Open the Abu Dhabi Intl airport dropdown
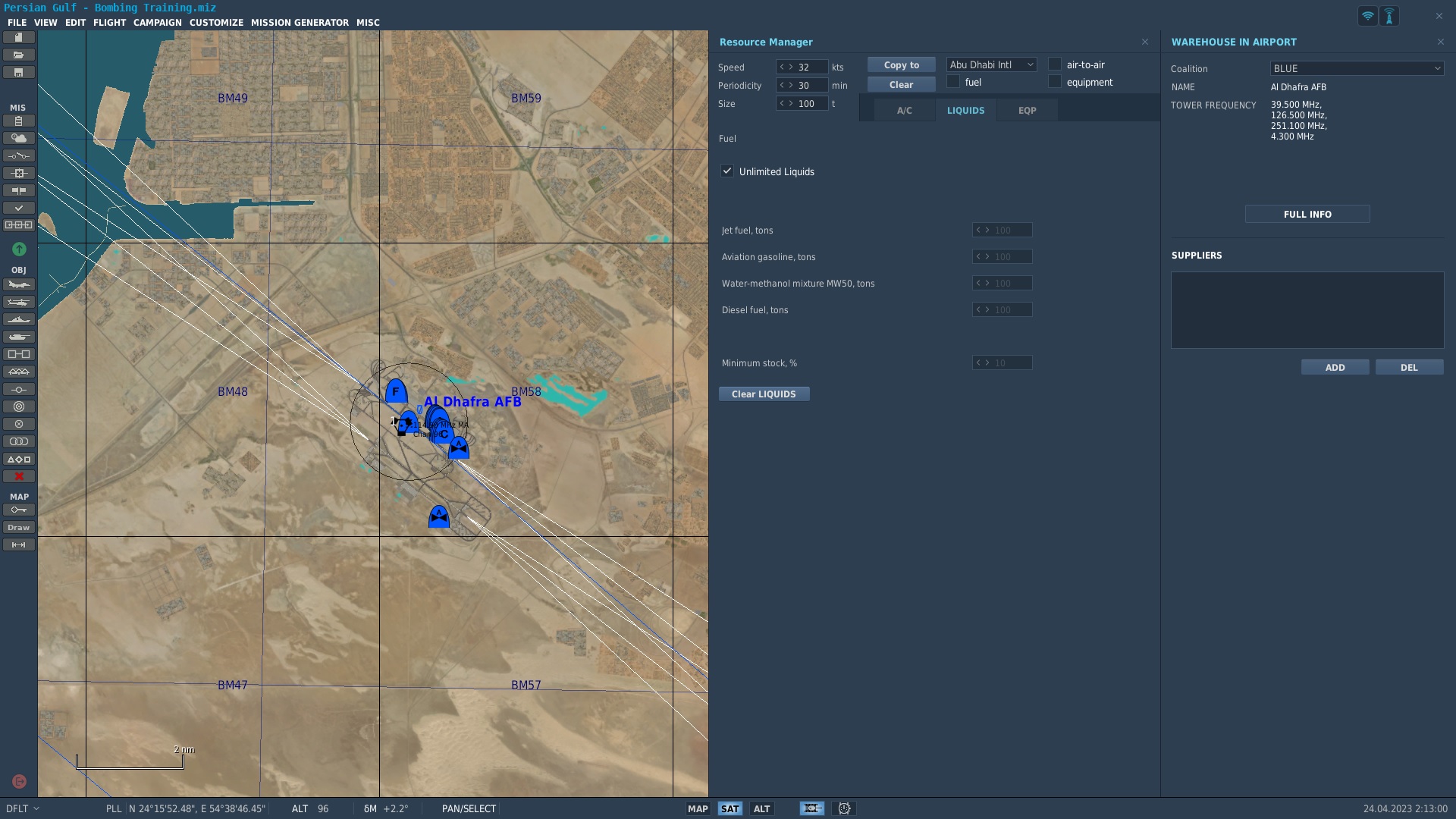The image size is (1456, 819). pyautogui.click(x=991, y=64)
